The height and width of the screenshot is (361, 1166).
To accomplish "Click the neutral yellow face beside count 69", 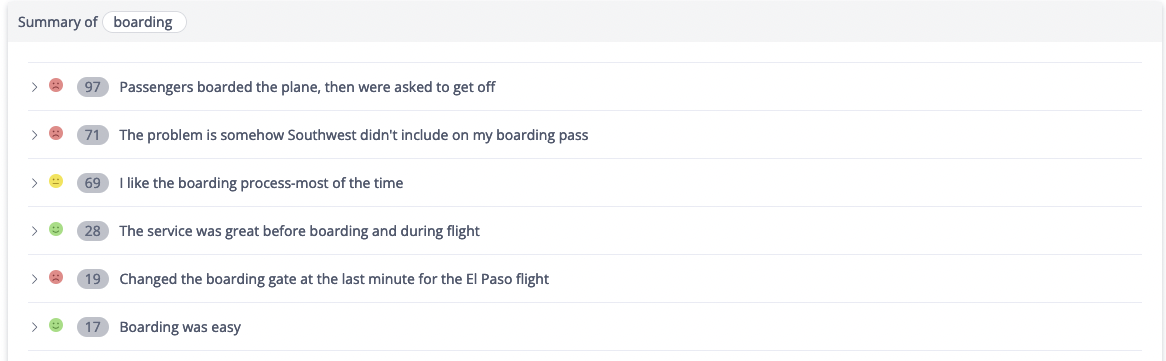I will click(x=56, y=182).
